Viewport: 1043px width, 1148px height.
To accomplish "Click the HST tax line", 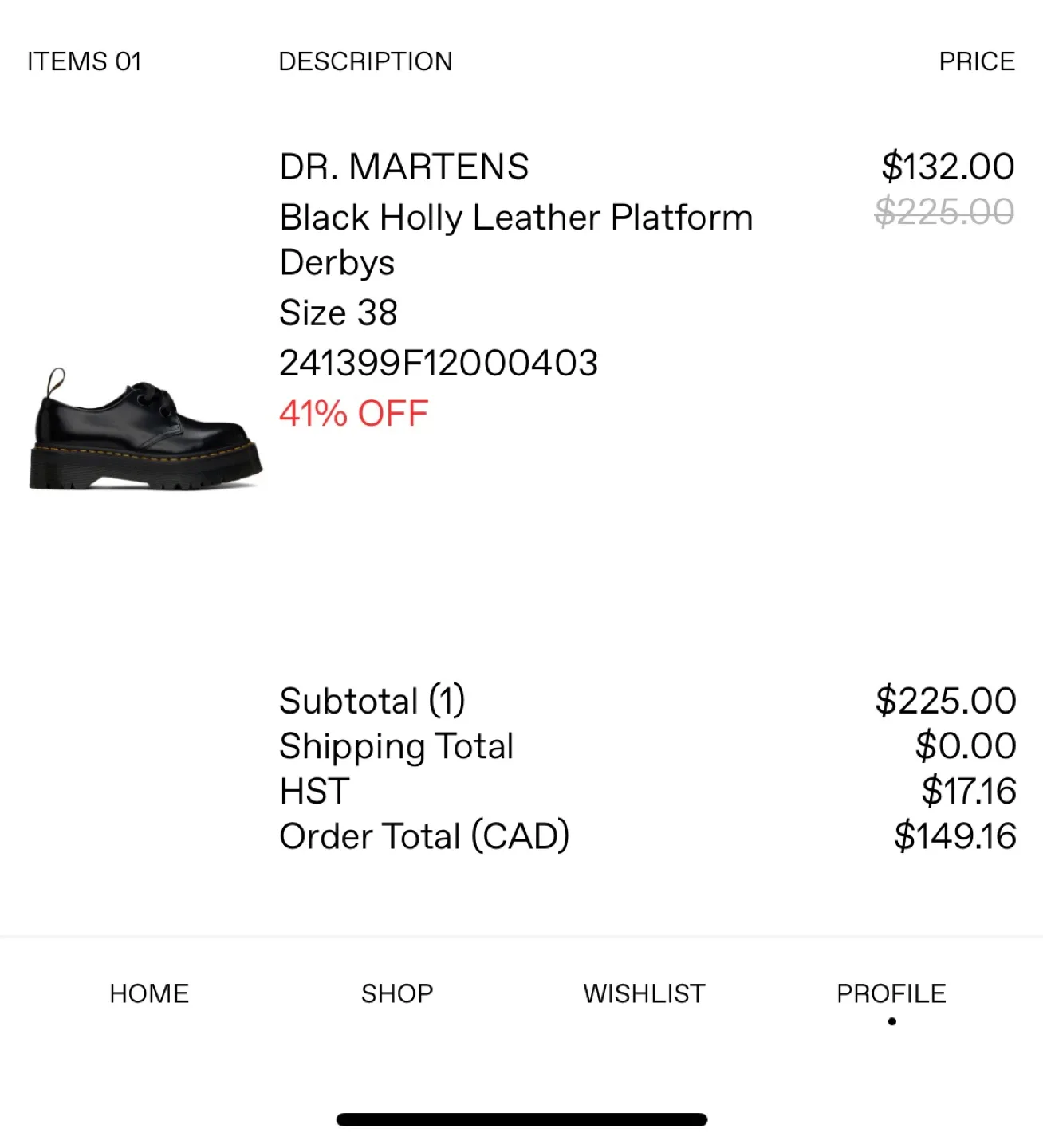I will 312,791.
